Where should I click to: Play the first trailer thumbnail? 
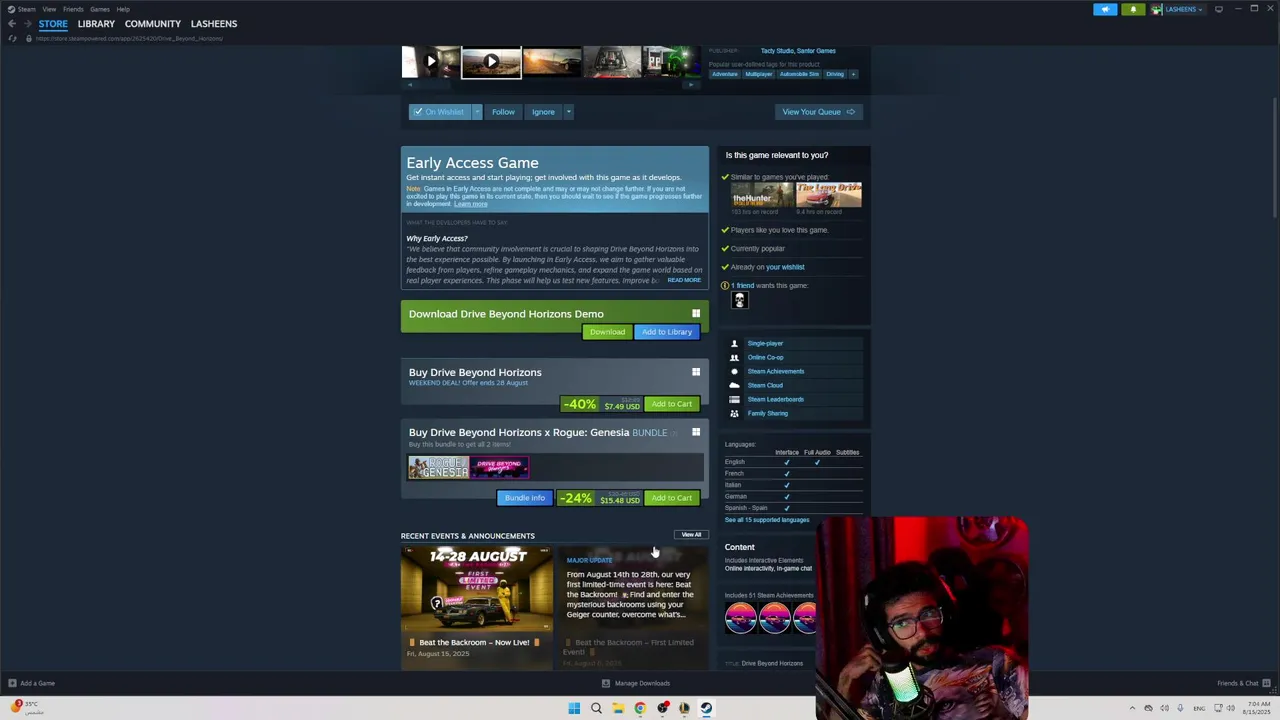431,62
